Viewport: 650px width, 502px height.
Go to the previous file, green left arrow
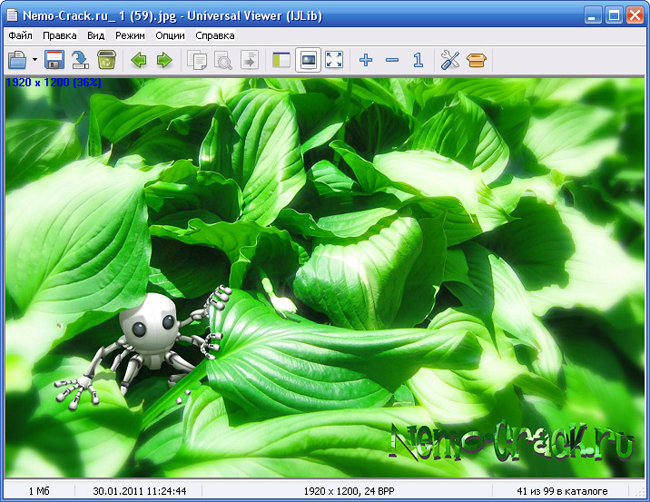(138, 60)
